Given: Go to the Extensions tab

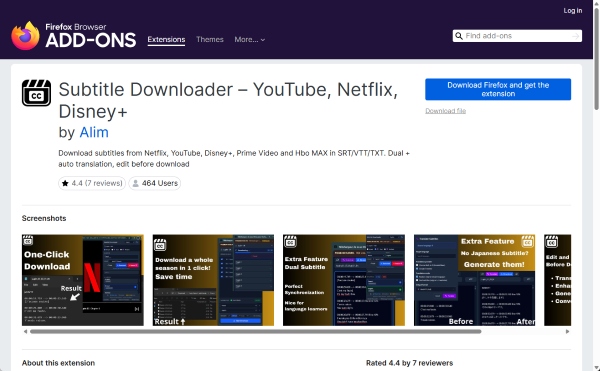Looking at the screenshot, I should (x=166, y=40).
